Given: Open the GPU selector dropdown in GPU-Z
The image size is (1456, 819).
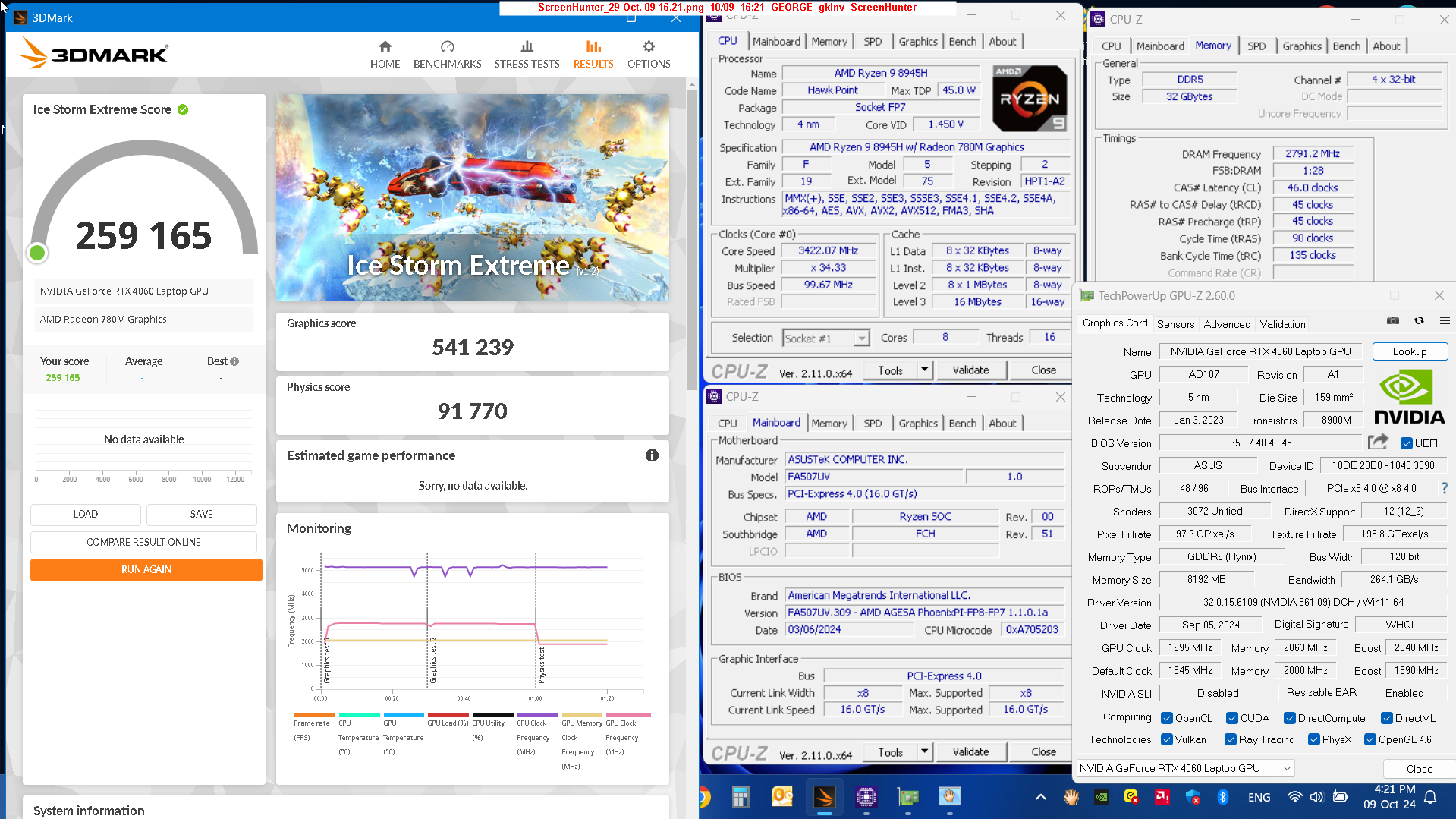Looking at the screenshot, I should coord(1185,768).
